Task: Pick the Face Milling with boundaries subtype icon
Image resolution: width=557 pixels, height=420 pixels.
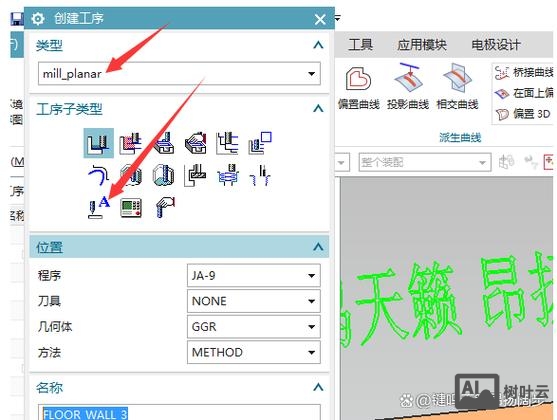Action: pos(163,143)
